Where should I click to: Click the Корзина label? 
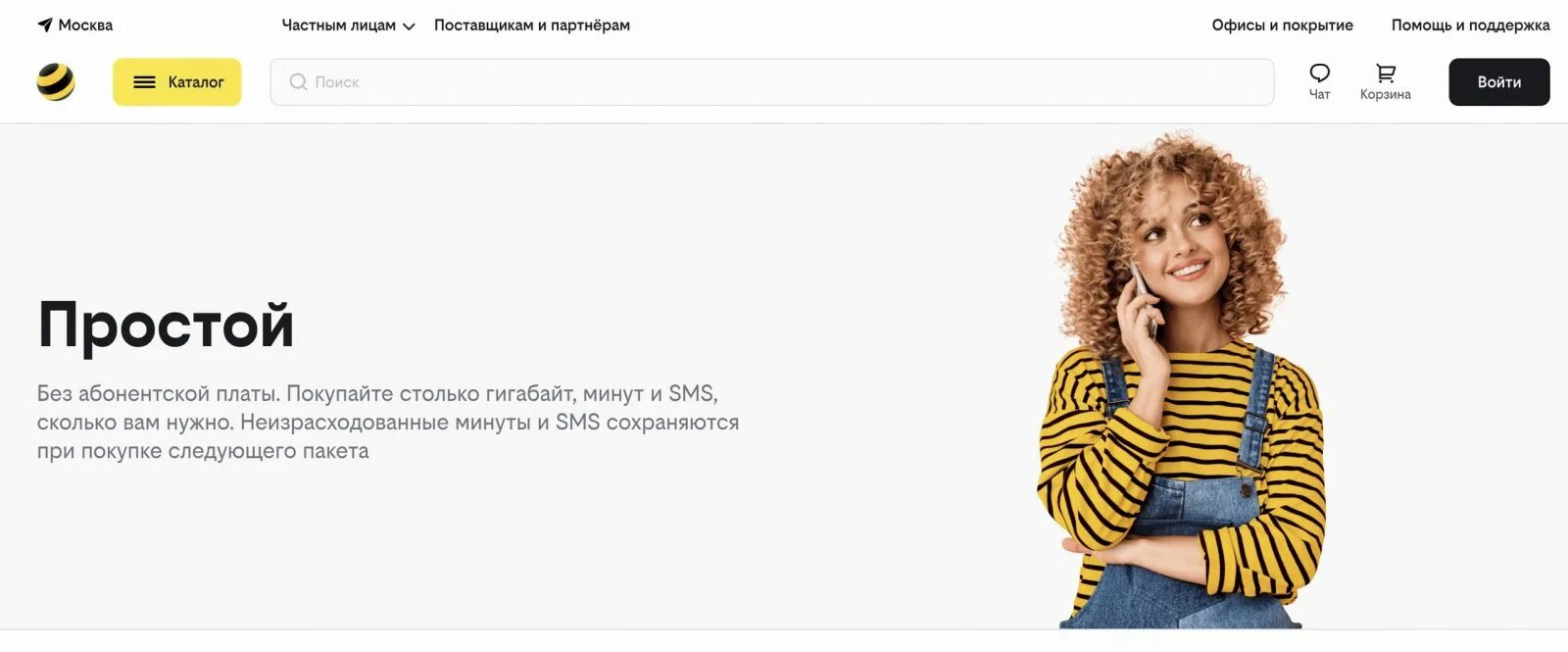click(1386, 94)
